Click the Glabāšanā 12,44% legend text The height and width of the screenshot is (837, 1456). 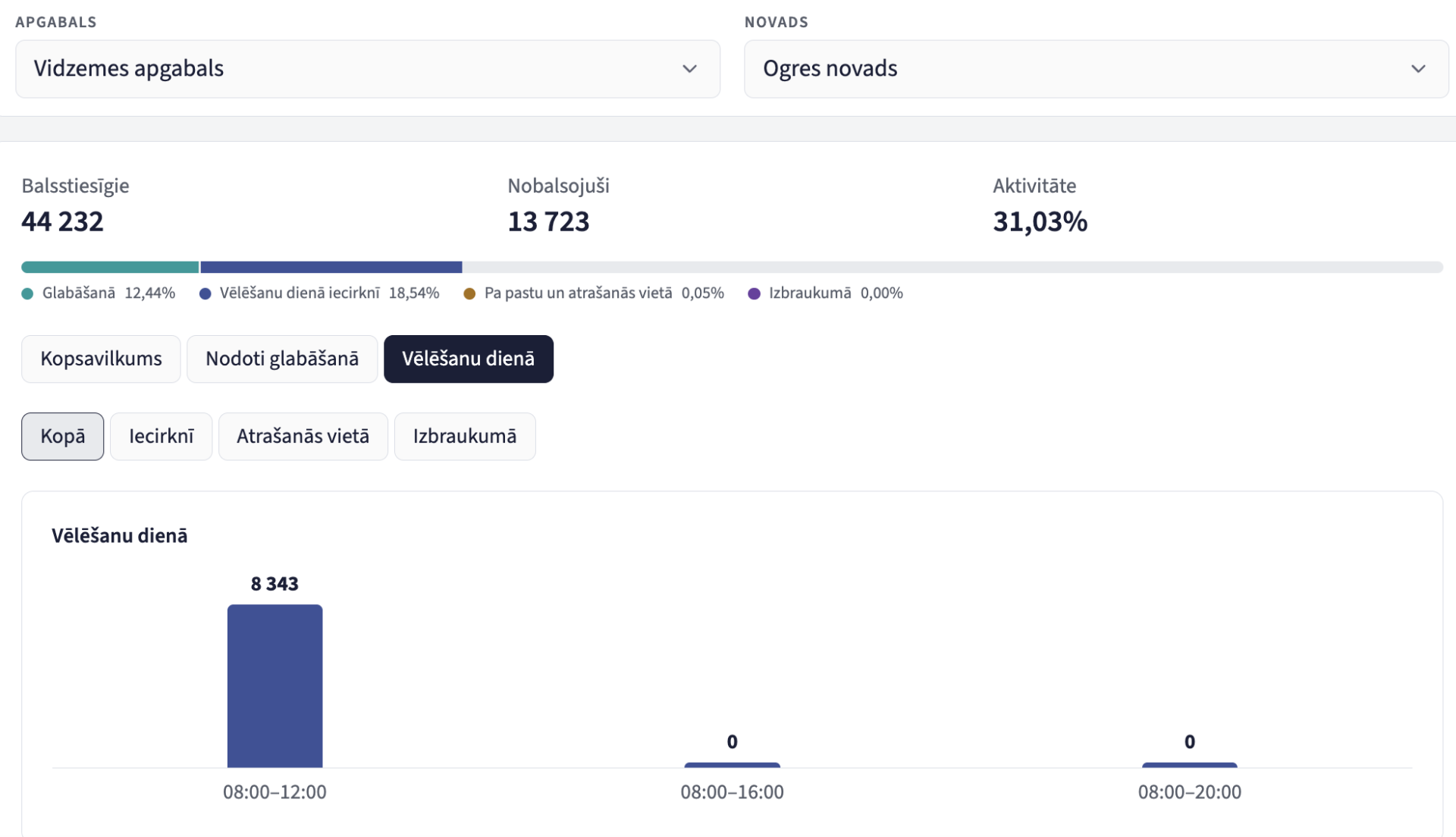pos(108,293)
